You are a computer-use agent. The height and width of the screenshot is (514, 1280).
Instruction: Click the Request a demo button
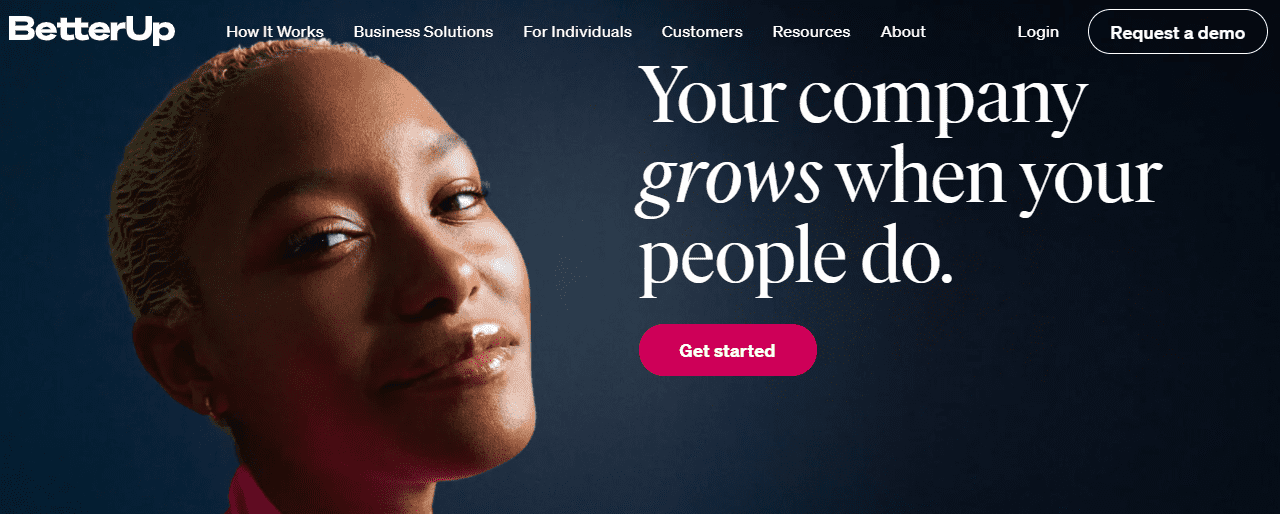coord(1177,32)
